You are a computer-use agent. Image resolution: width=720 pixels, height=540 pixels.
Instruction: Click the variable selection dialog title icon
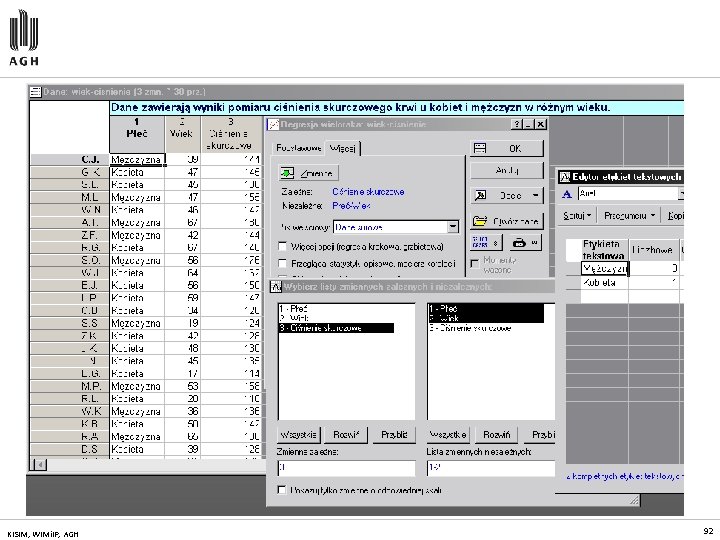(x=276, y=287)
